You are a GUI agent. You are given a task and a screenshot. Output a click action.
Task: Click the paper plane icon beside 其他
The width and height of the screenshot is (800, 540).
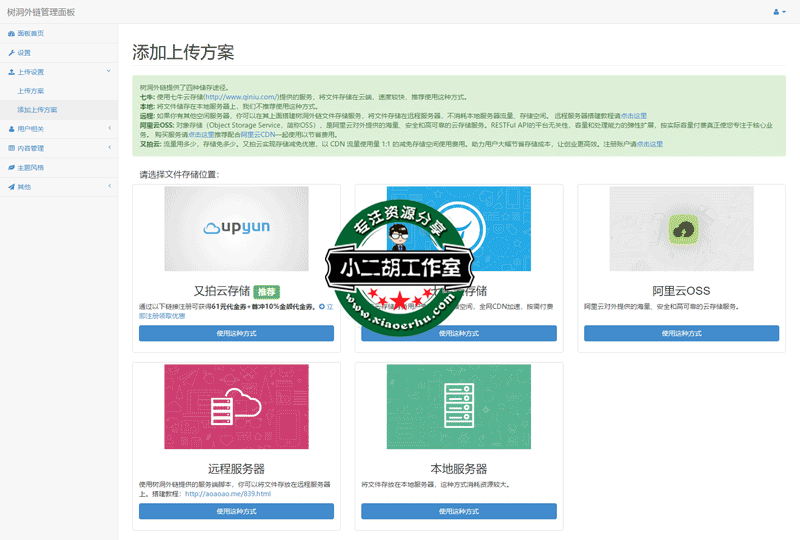11,186
